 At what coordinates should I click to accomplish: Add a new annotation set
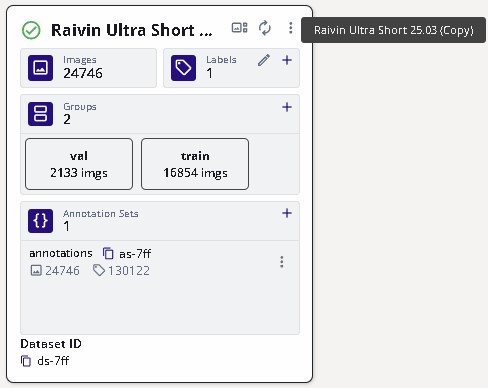(x=287, y=213)
